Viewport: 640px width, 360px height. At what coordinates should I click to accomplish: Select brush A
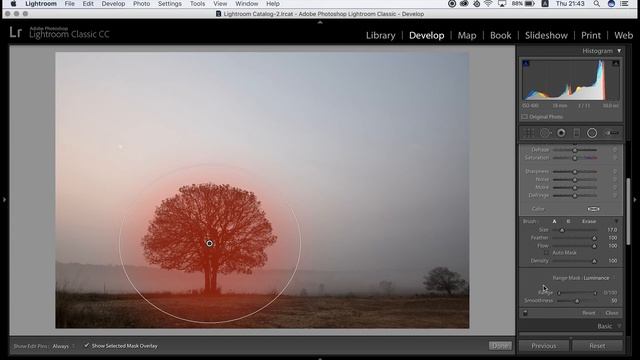coord(554,221)
